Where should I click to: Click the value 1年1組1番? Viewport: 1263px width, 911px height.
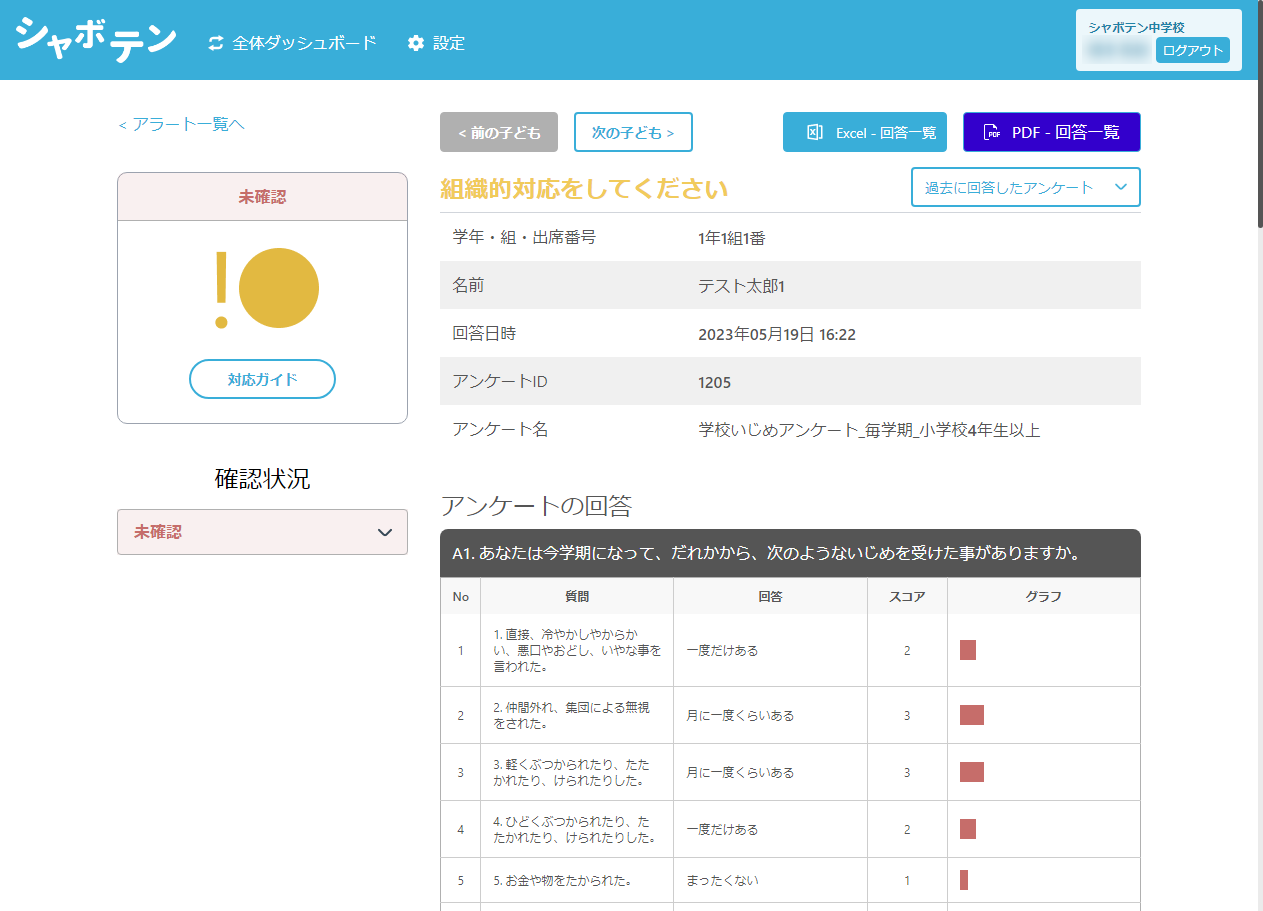click(x=732, y=238)
